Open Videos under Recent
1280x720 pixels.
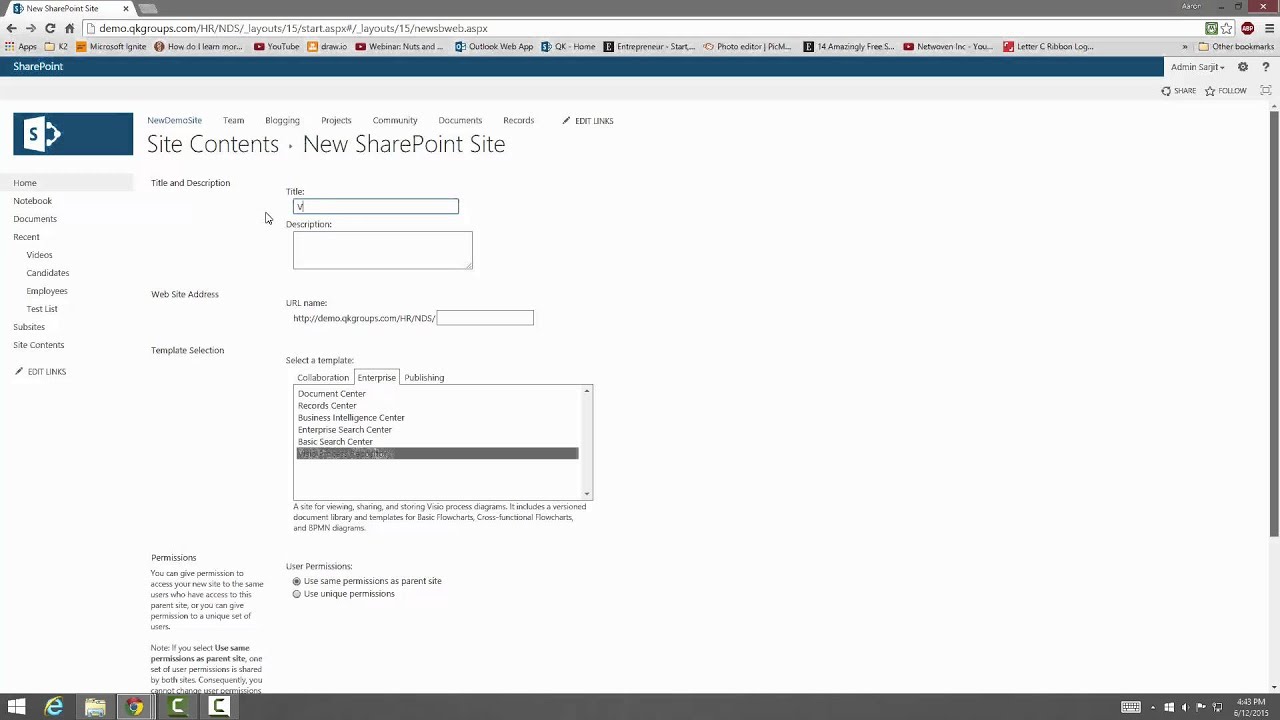coord(39,255)
